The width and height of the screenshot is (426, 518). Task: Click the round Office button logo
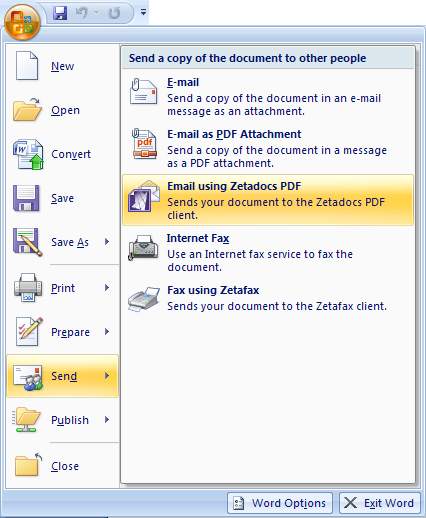23,22
